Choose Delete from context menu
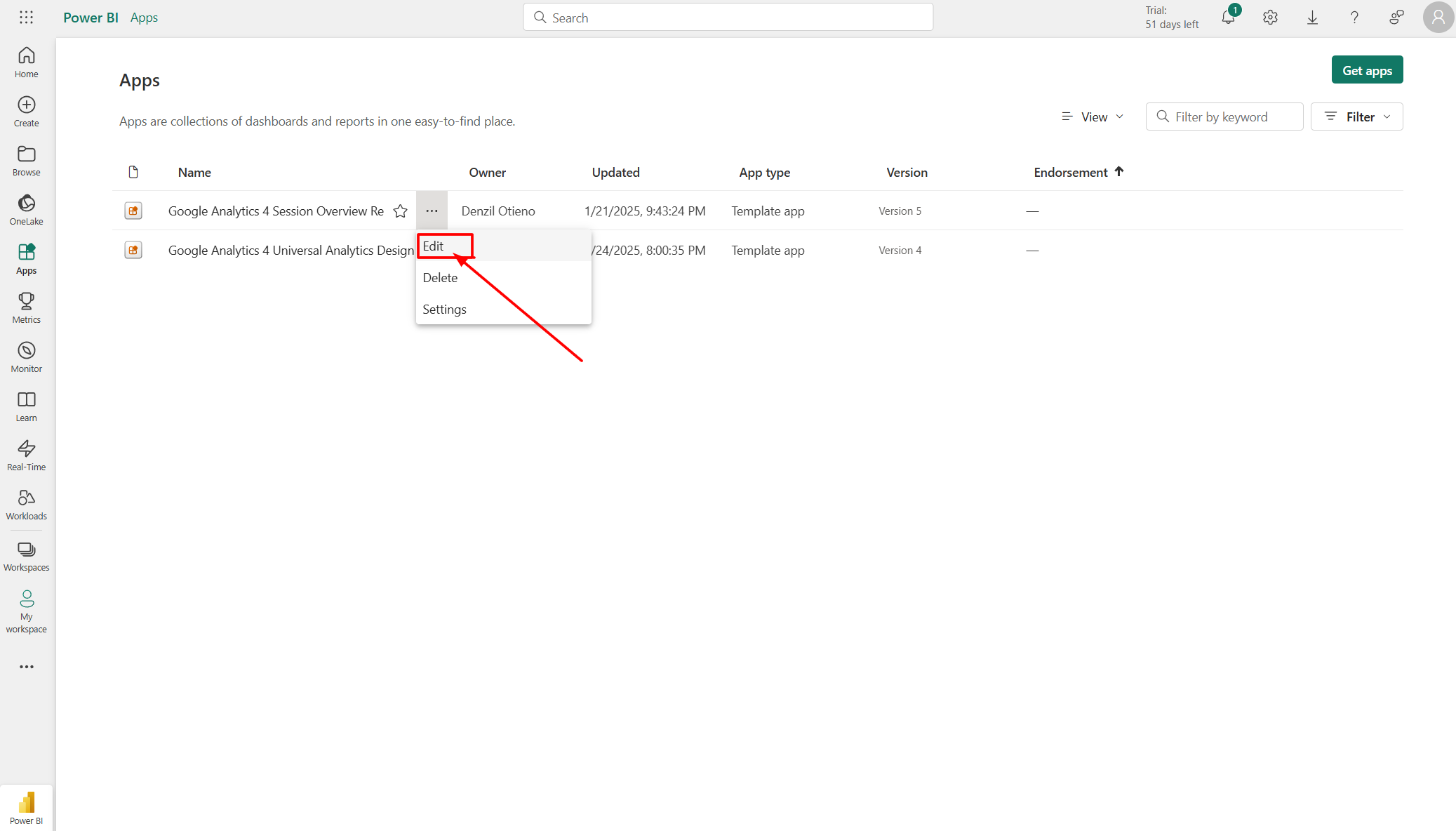 point(504,278)
